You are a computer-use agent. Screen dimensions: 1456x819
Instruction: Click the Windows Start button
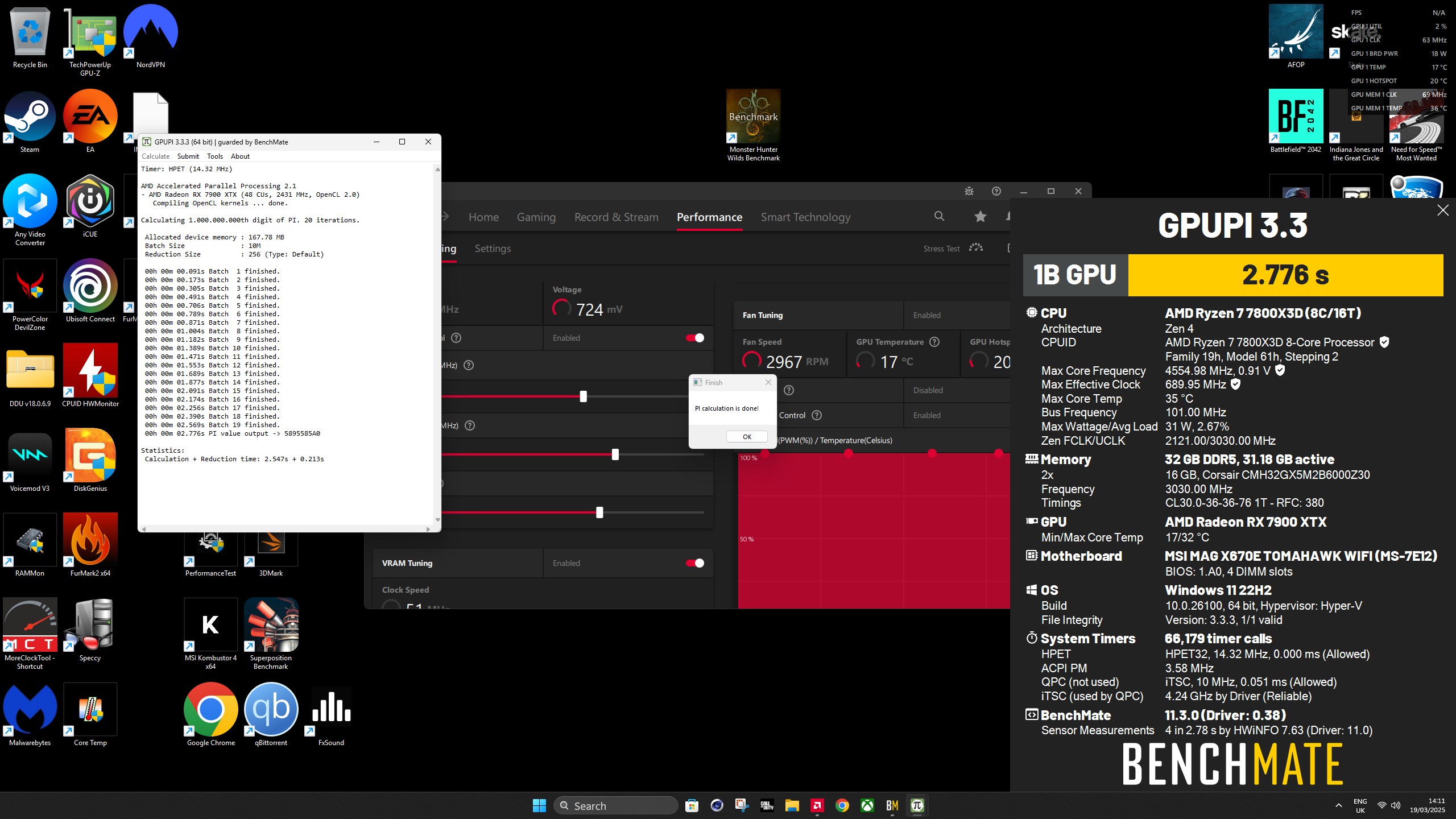[x=539, y=805]
